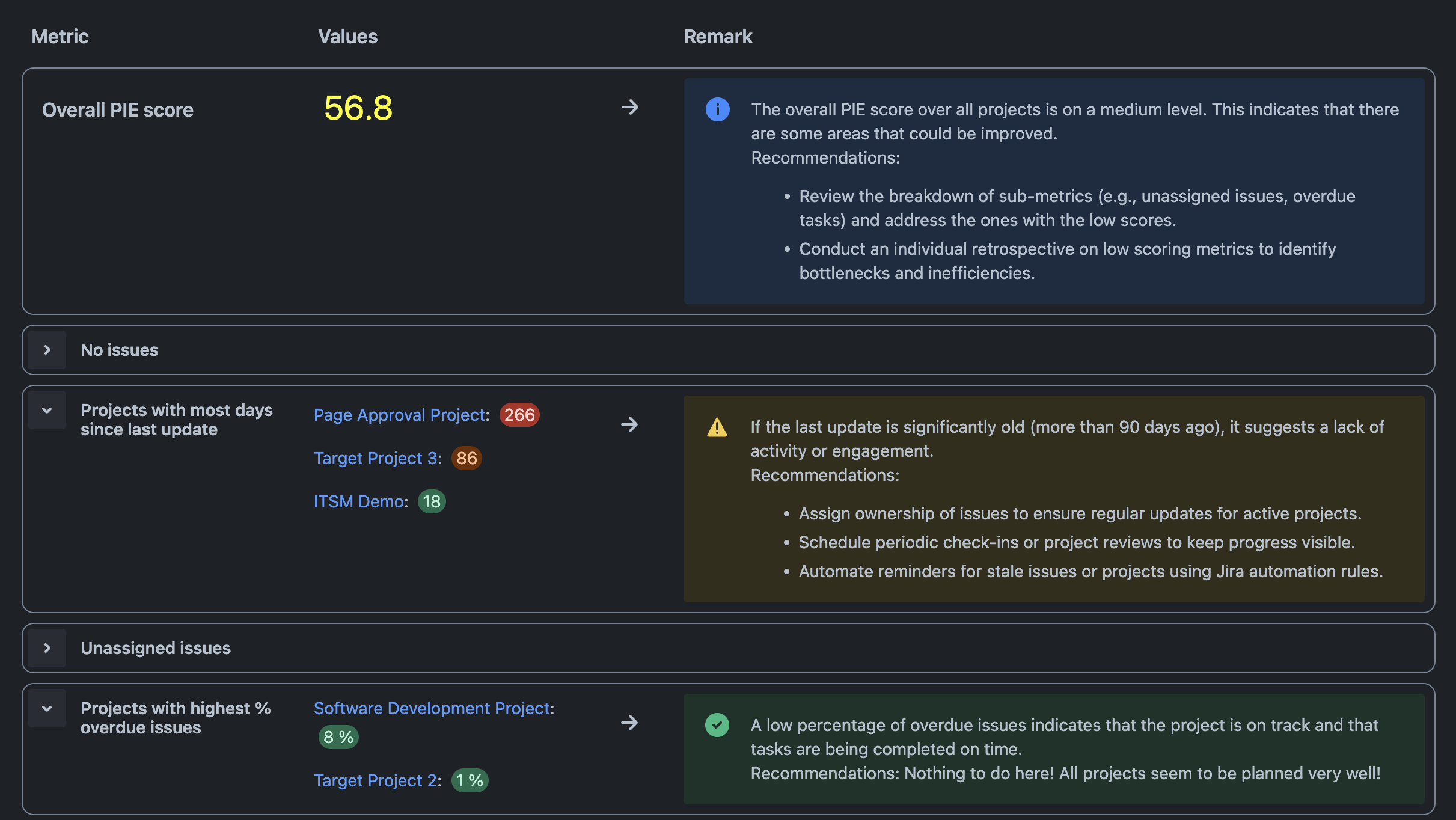Screen dimensions: 1456x820
Task: Collapse Projects with highest % overdue issues
Action: click(x=47, y=709)
